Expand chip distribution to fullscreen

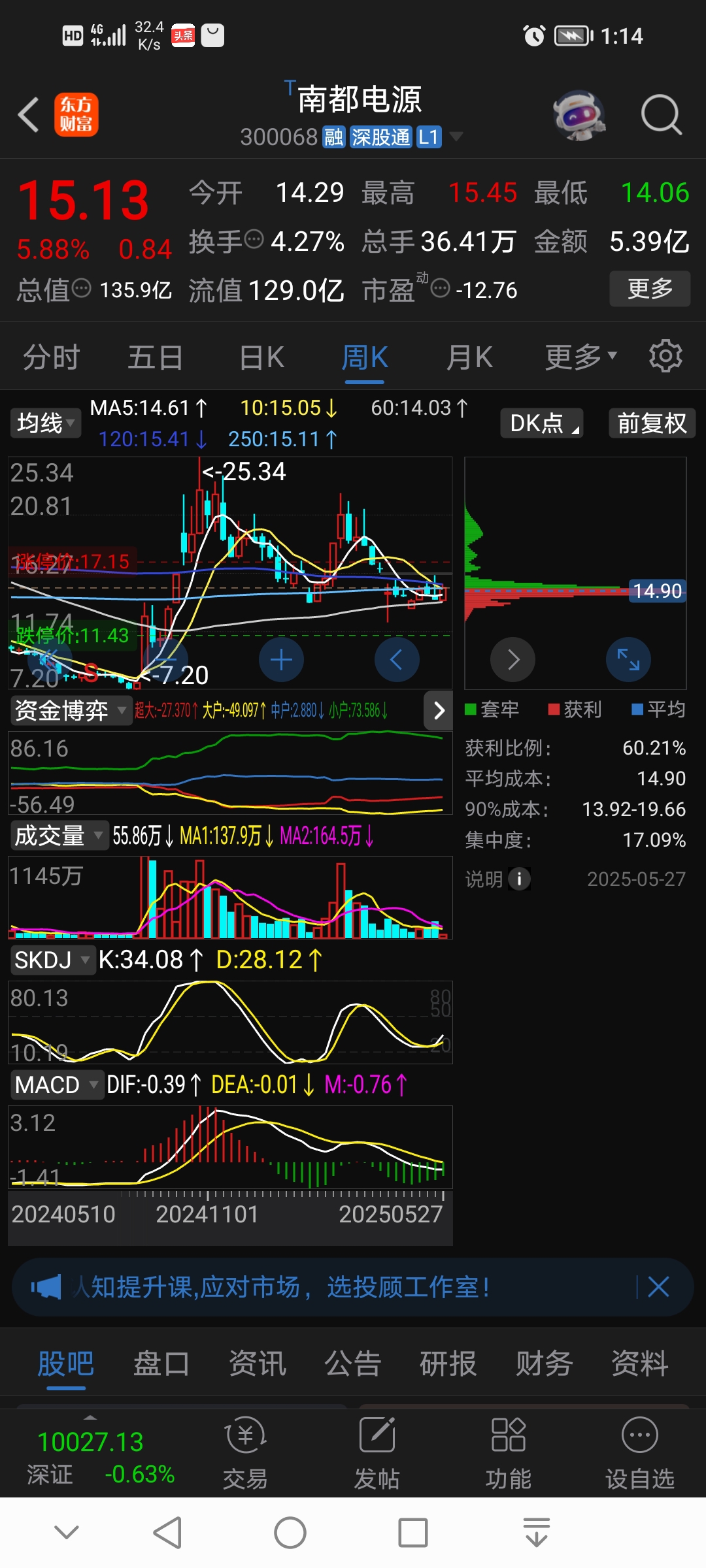pyautogui.click(x=629, y=660)
